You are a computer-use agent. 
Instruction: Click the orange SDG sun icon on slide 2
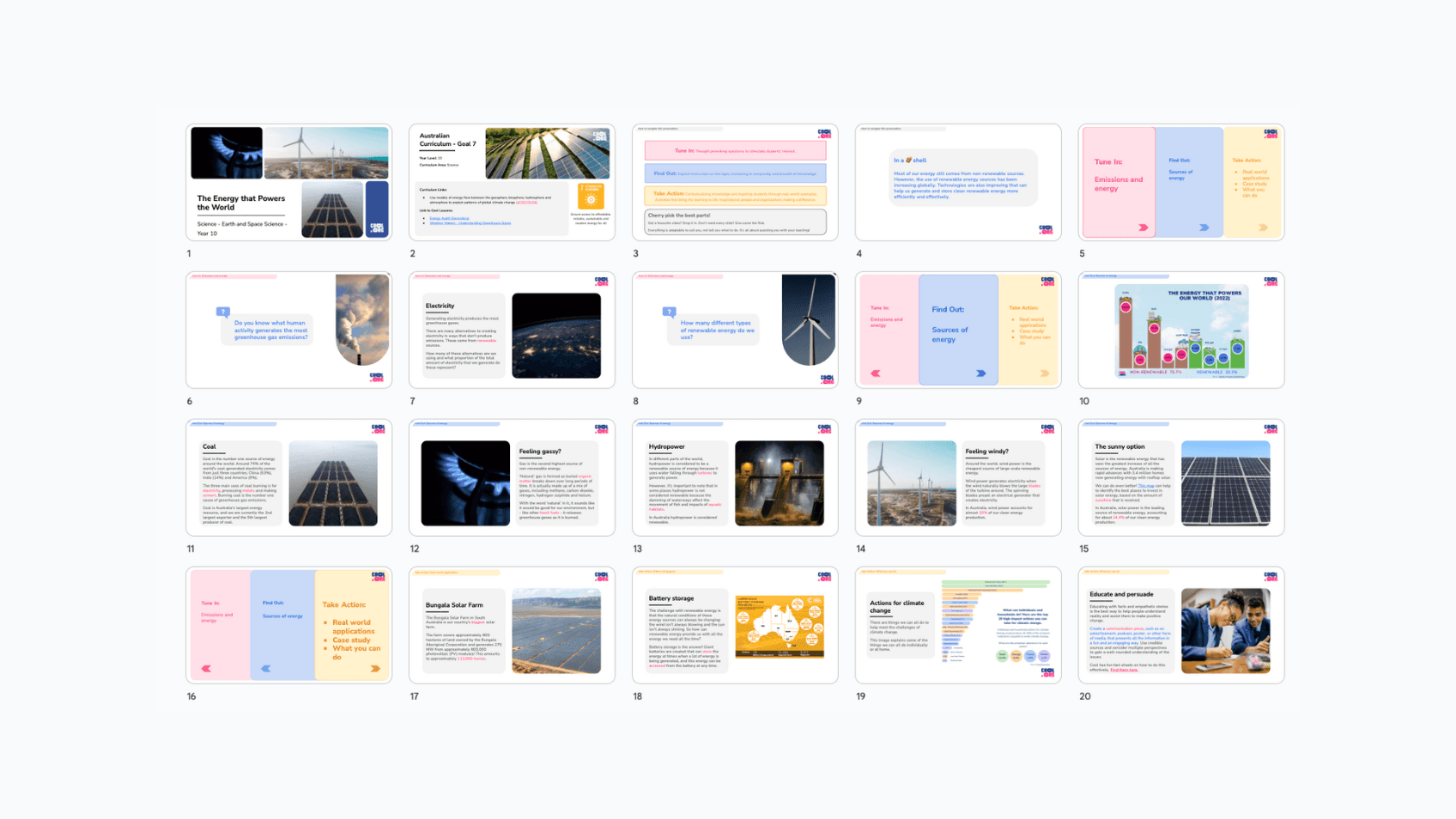(x=591, y=198)
